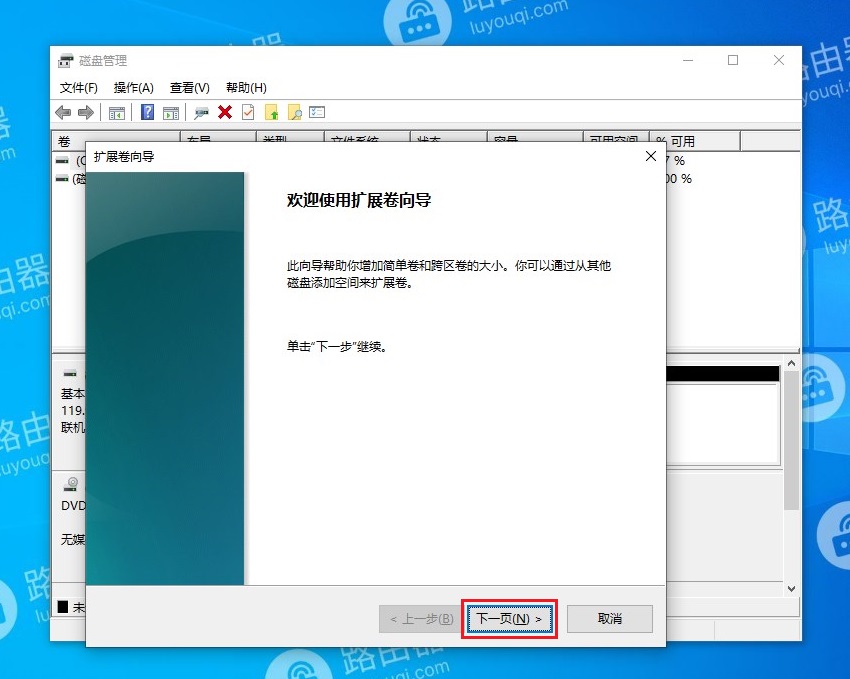Click the 单击"下一步"继续。 text
850x679 pixels.
coord(338,347)
